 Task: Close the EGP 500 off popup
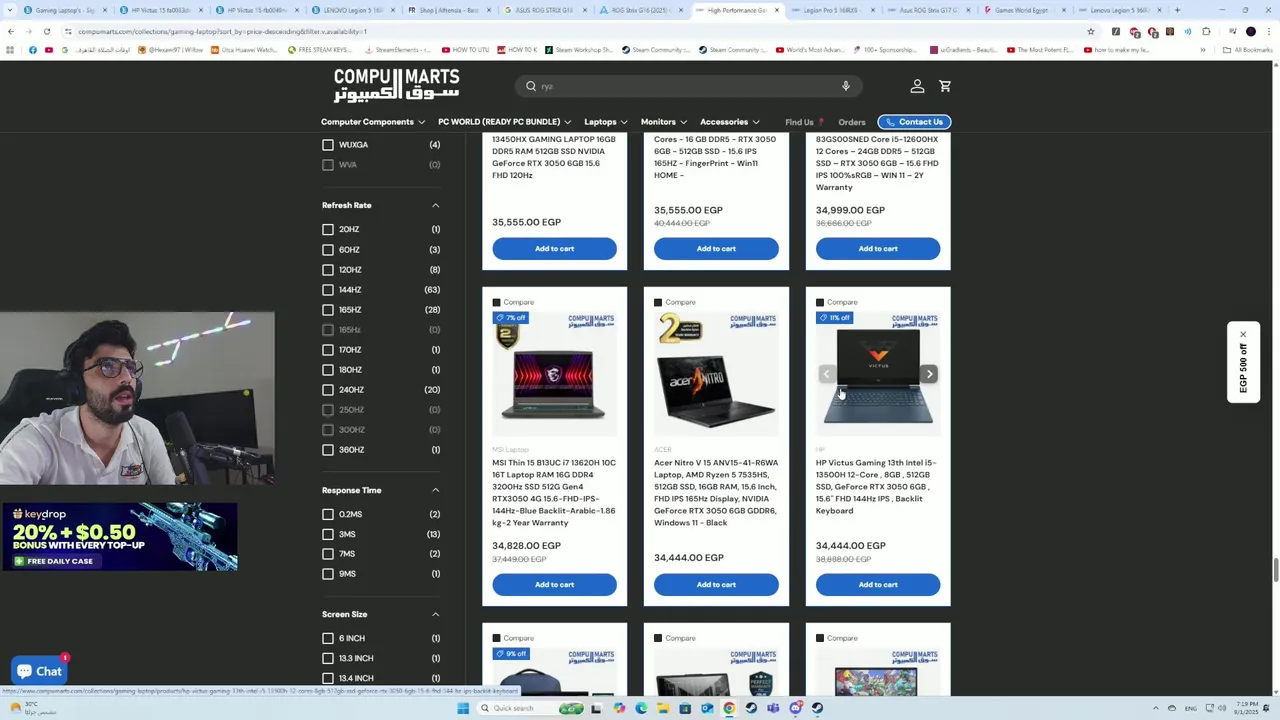pyautogui.click(x=1243, y=334)
